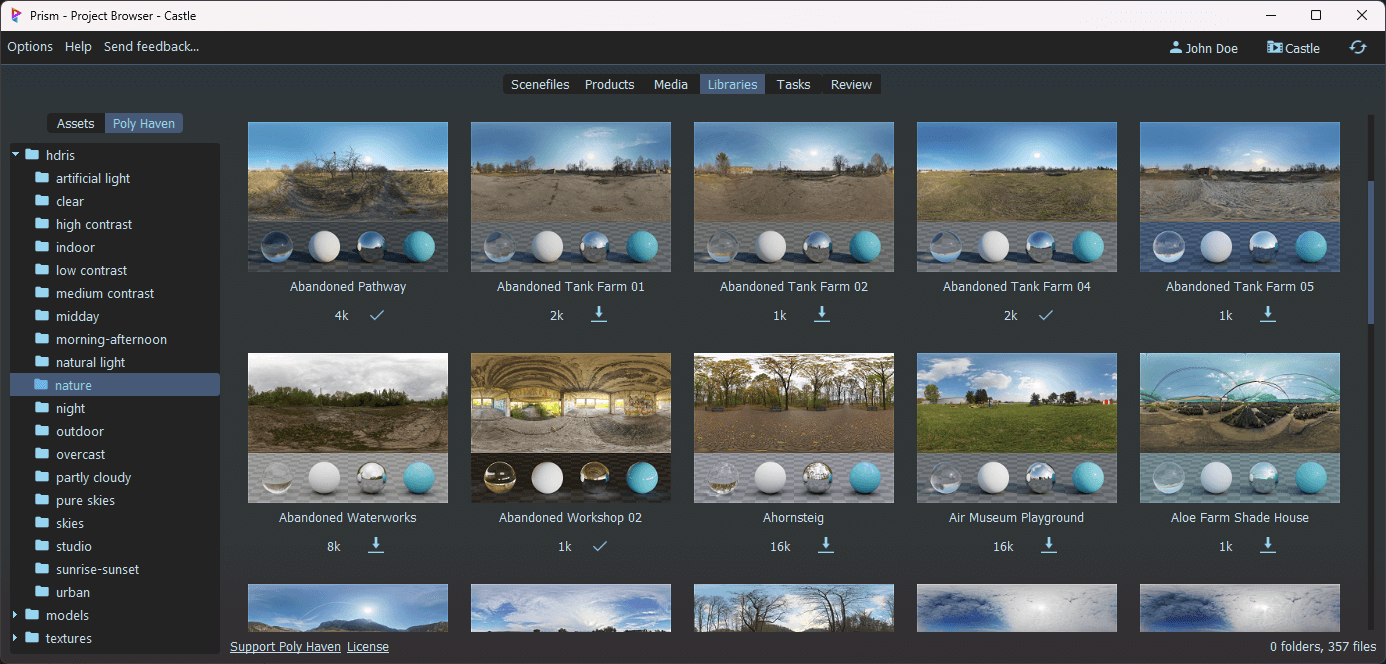The image size is (1386, 664).
Task: Select the Abandoned Workshop 02 thumbnail
Action: pos(571,428)
